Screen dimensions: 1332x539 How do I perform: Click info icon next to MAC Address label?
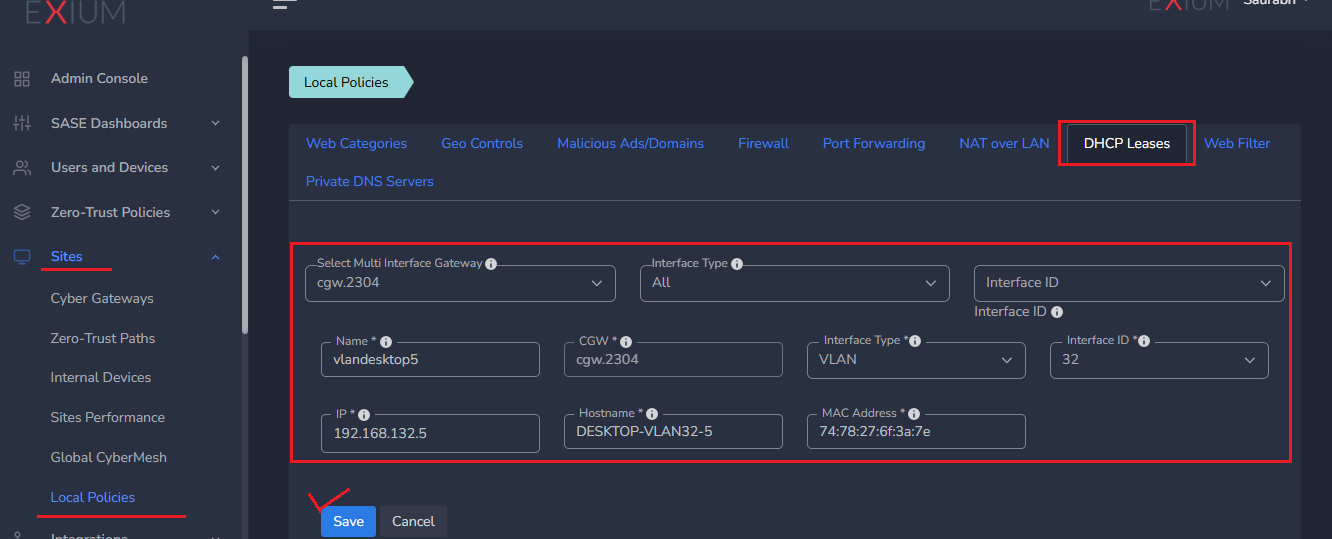coord(914,414)
